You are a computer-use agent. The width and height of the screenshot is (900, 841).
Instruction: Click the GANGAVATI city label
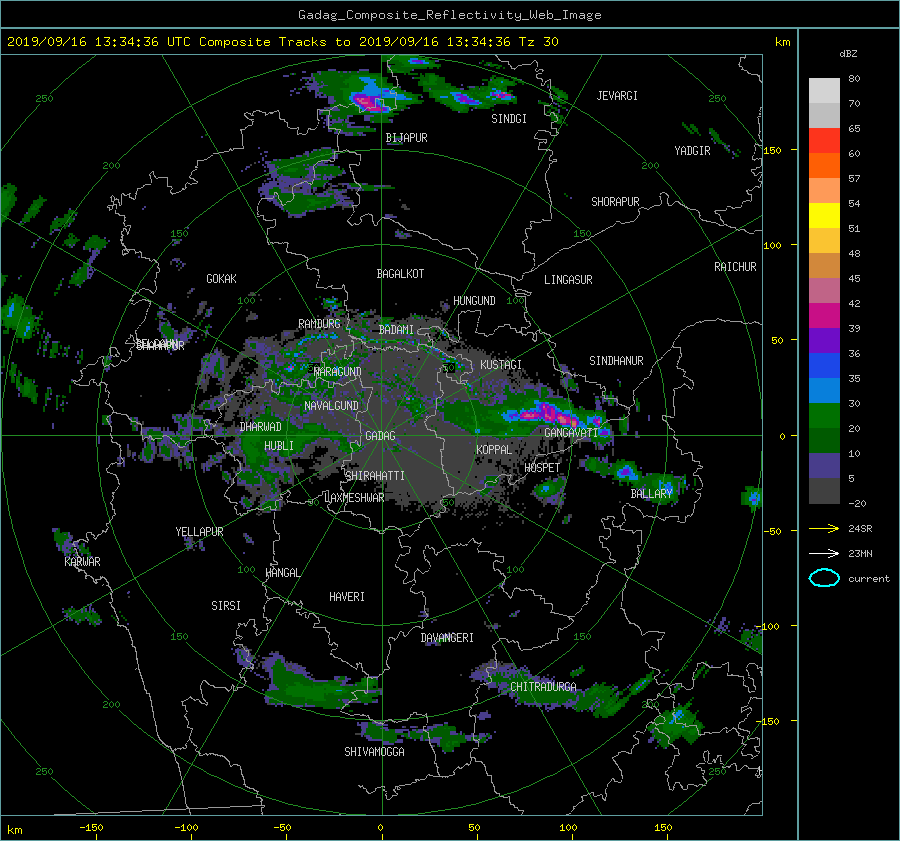pos(571,433)
